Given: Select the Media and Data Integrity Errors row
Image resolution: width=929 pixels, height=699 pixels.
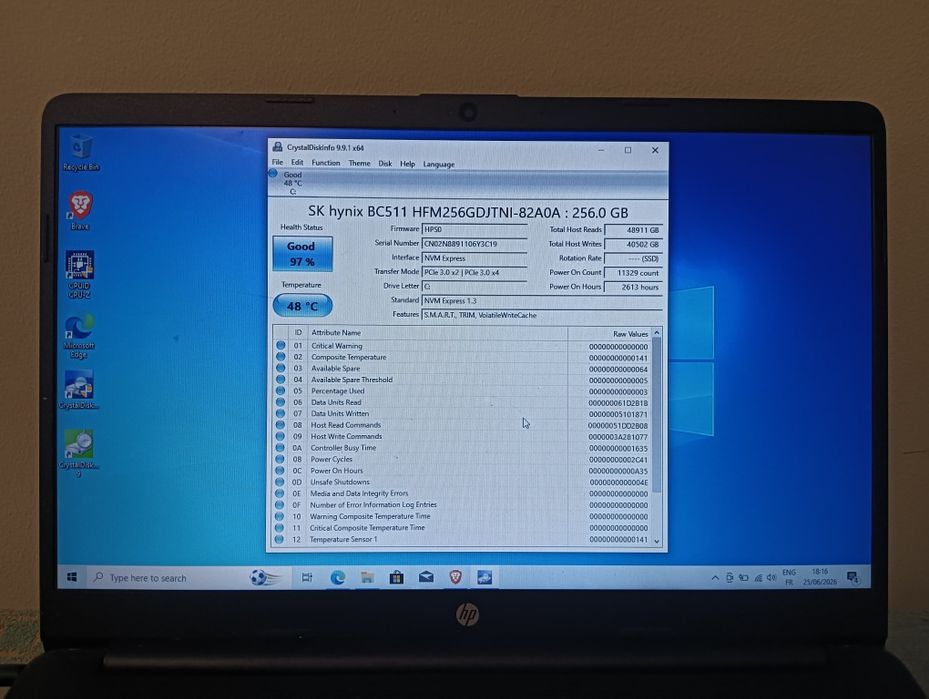Looking at the screenshot, I should [x=462, y=493].
